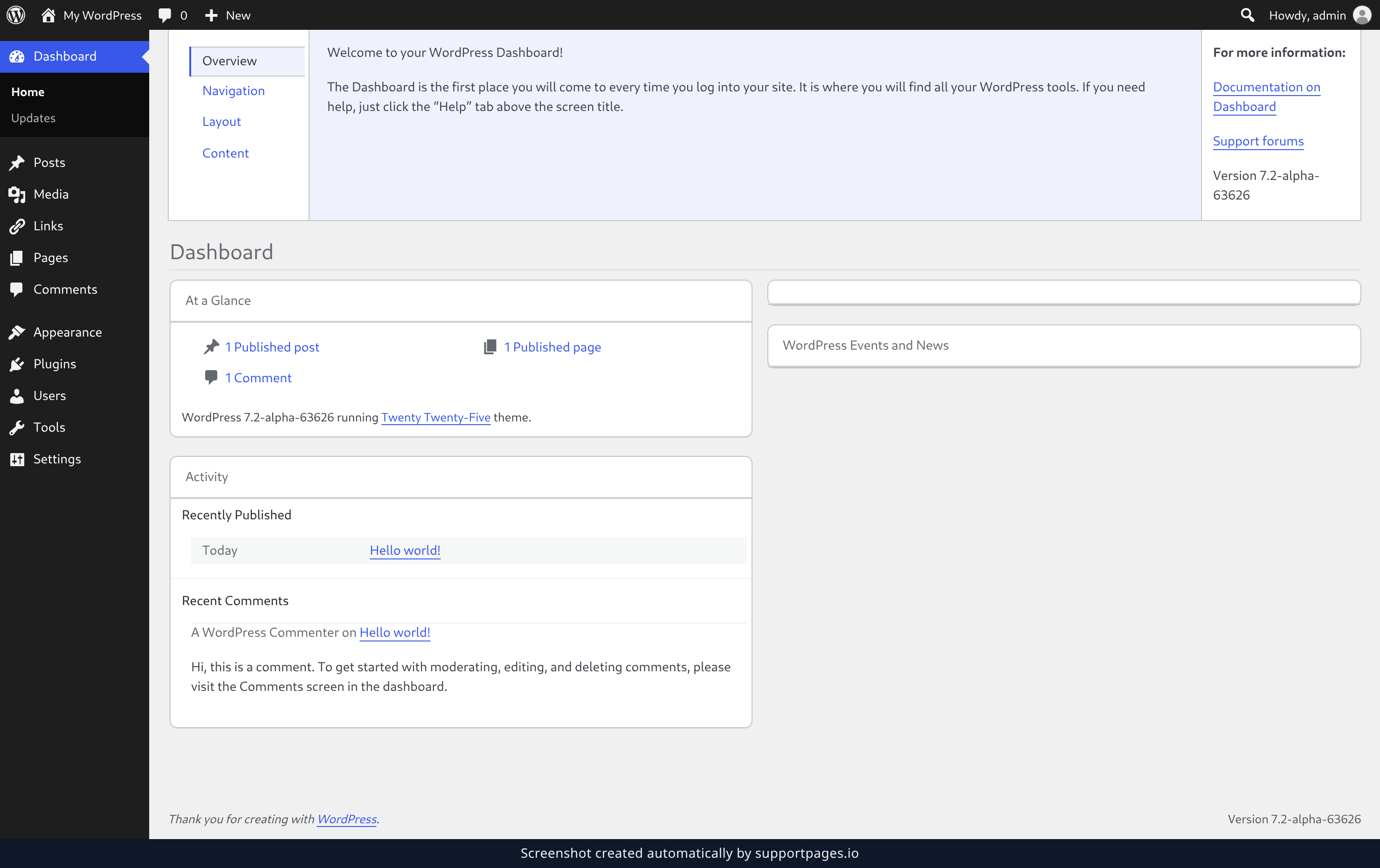
Task: Open the search magnifier icon in admin bar
Action: 1248,15
